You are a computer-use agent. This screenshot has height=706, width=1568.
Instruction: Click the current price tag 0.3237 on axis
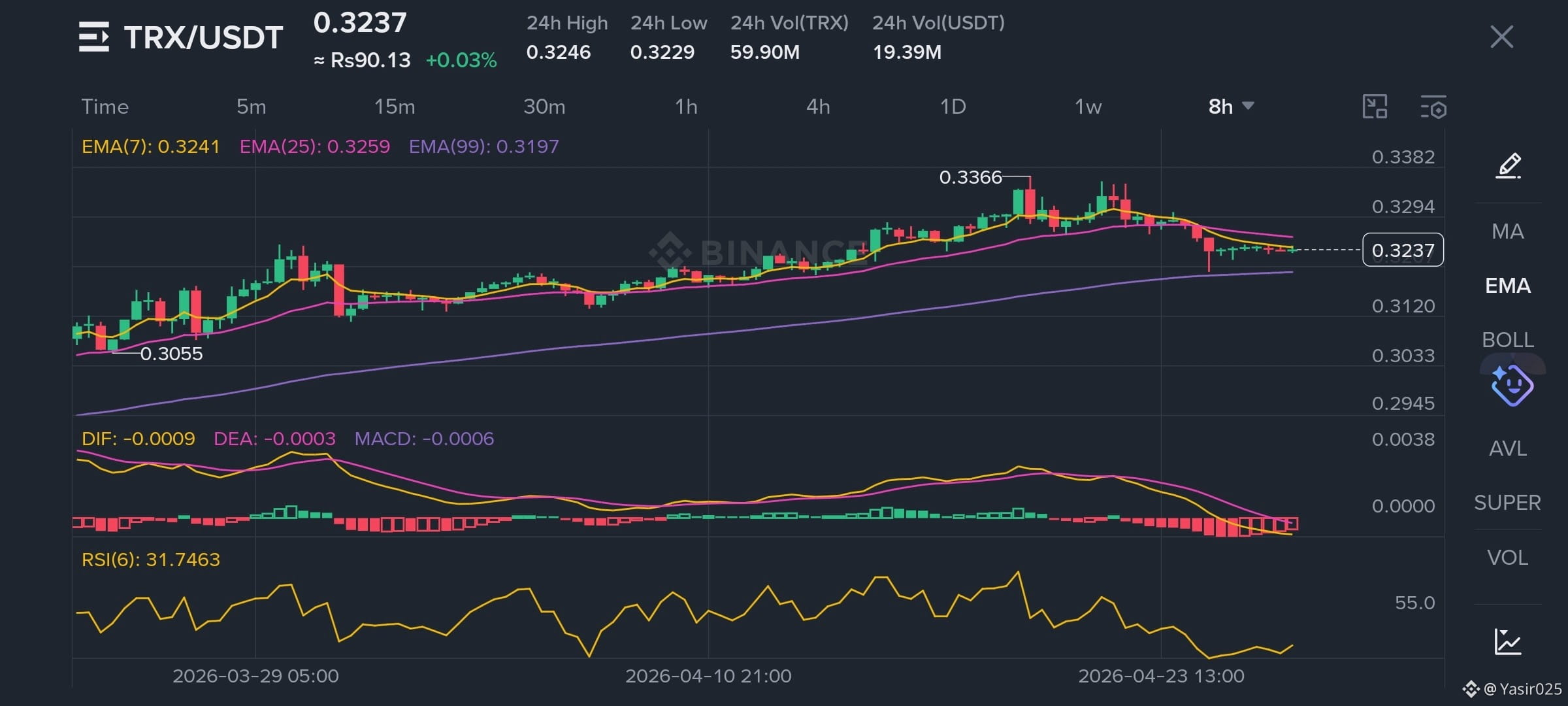pyautogui.click(x=1403, y=250)
